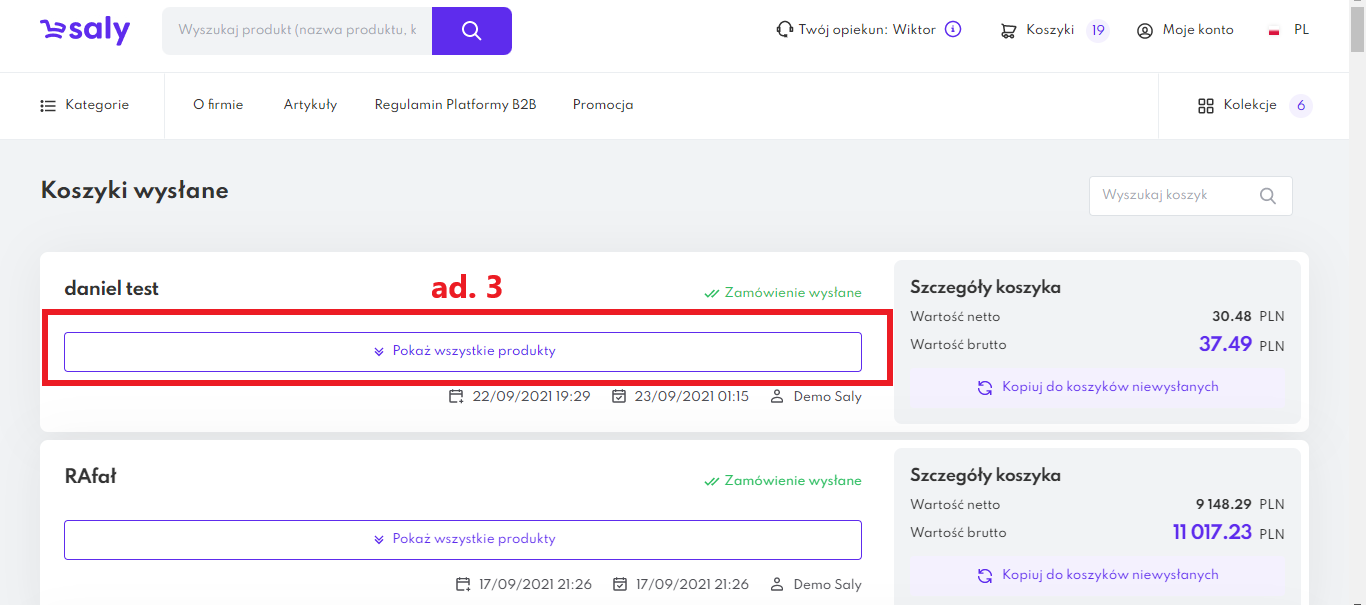The image size is (1366, 605).
Task: Click the Polish flag language icon
Action: 1274,31
